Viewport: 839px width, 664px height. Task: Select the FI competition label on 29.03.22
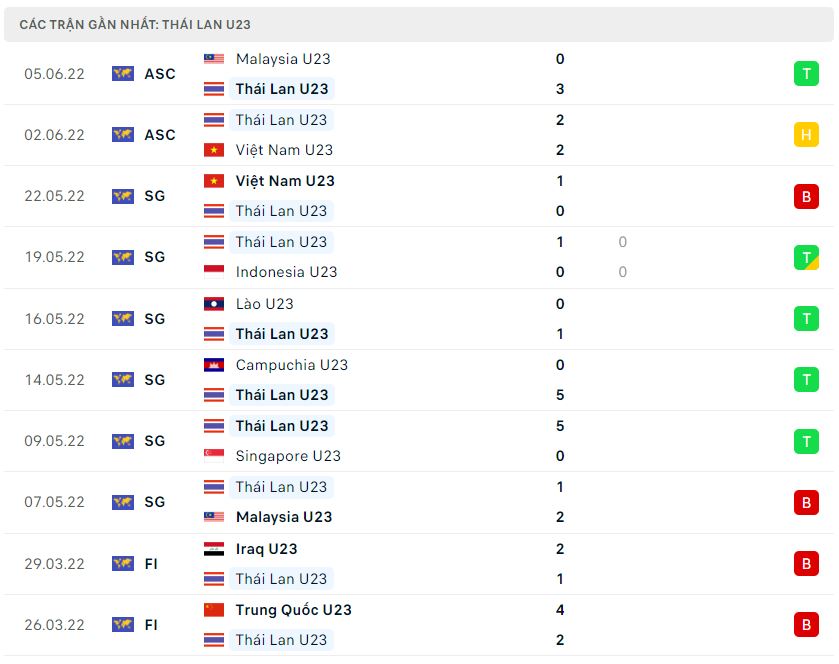[x=151, y=564]
